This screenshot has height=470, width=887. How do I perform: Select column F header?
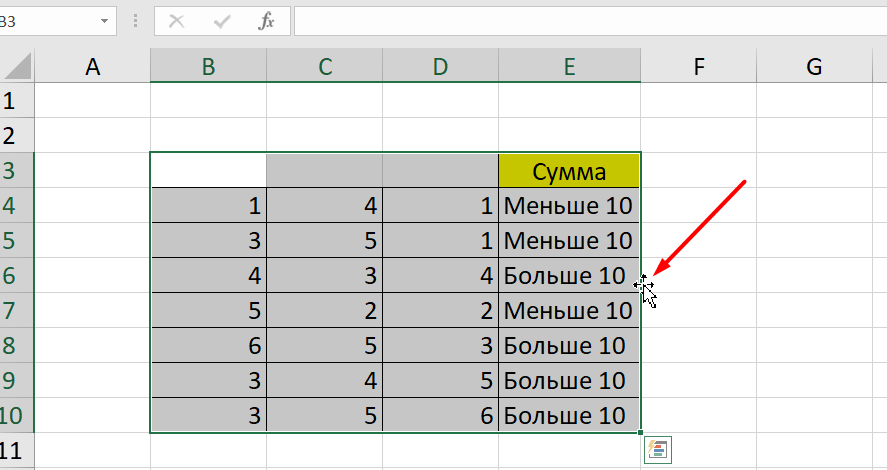pos(698,67)
